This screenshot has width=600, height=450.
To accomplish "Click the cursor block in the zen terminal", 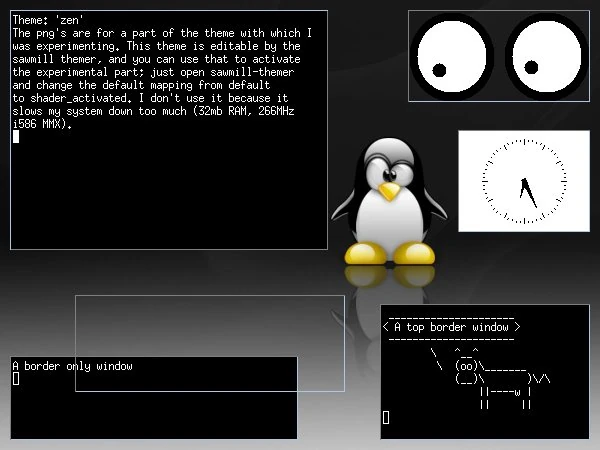I will [x=16, y=137].
